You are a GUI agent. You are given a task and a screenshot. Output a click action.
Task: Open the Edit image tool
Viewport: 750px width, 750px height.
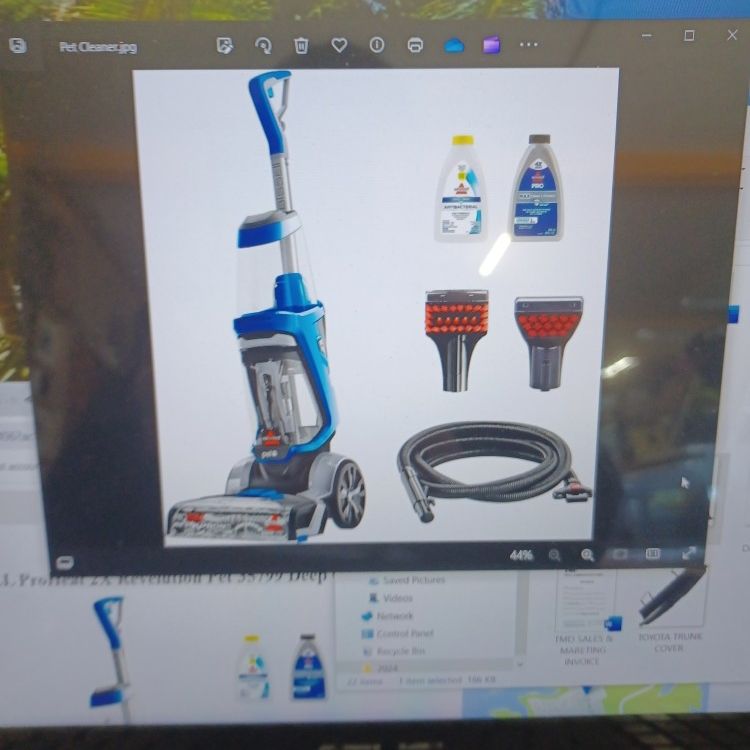coord(225,45)
